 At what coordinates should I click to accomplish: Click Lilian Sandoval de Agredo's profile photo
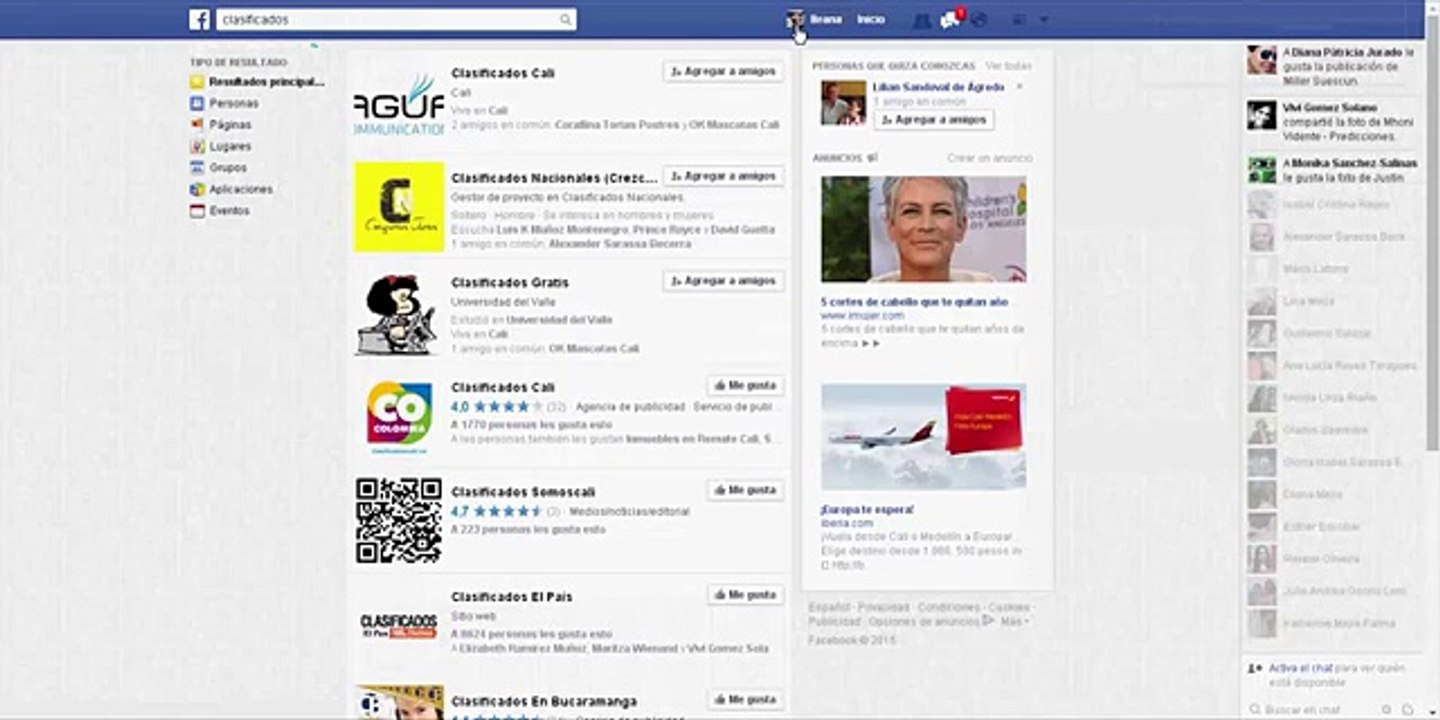843,103
